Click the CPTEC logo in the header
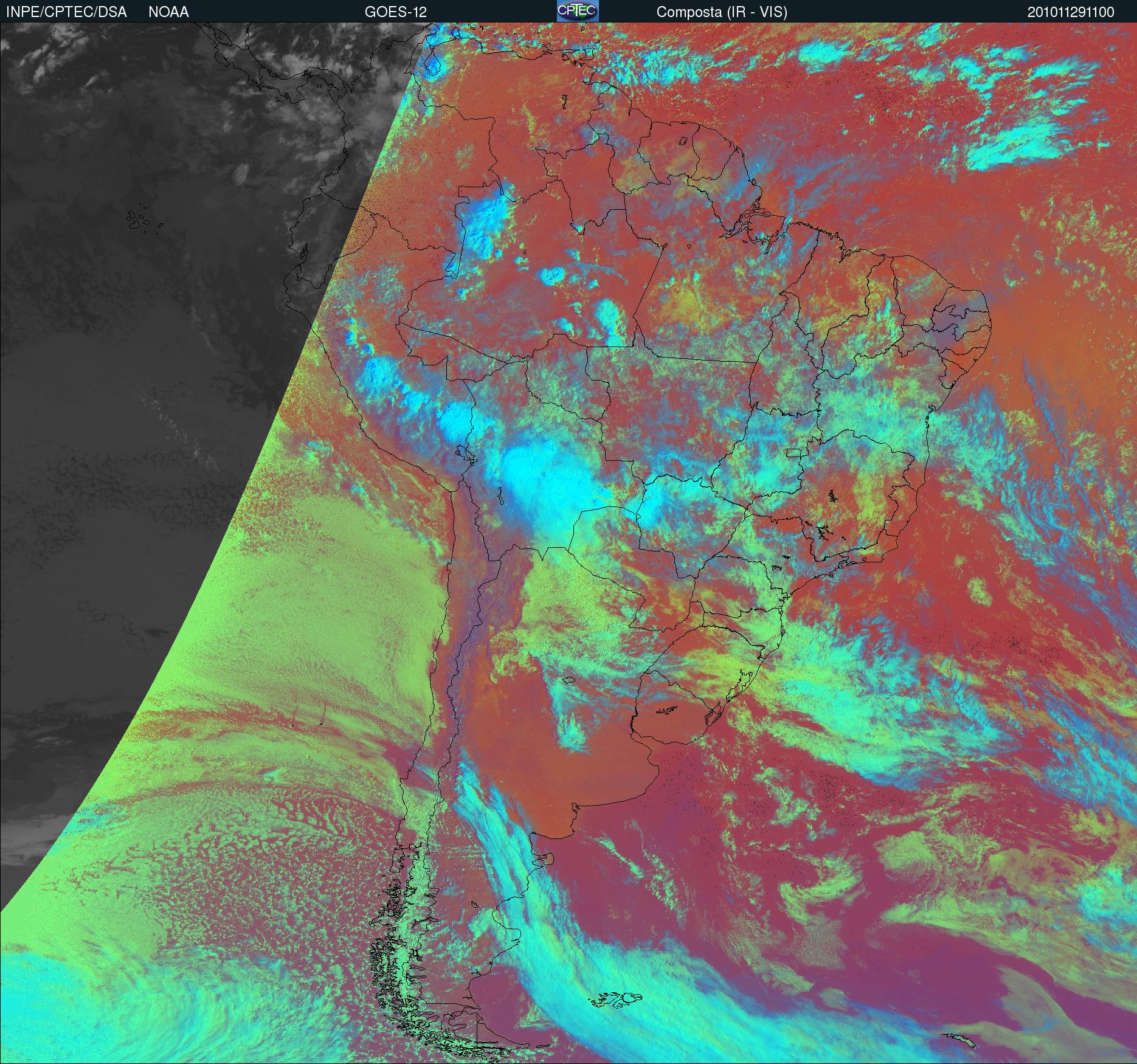The height and width of the screenshot is (1064, 1137). point(578,11)
